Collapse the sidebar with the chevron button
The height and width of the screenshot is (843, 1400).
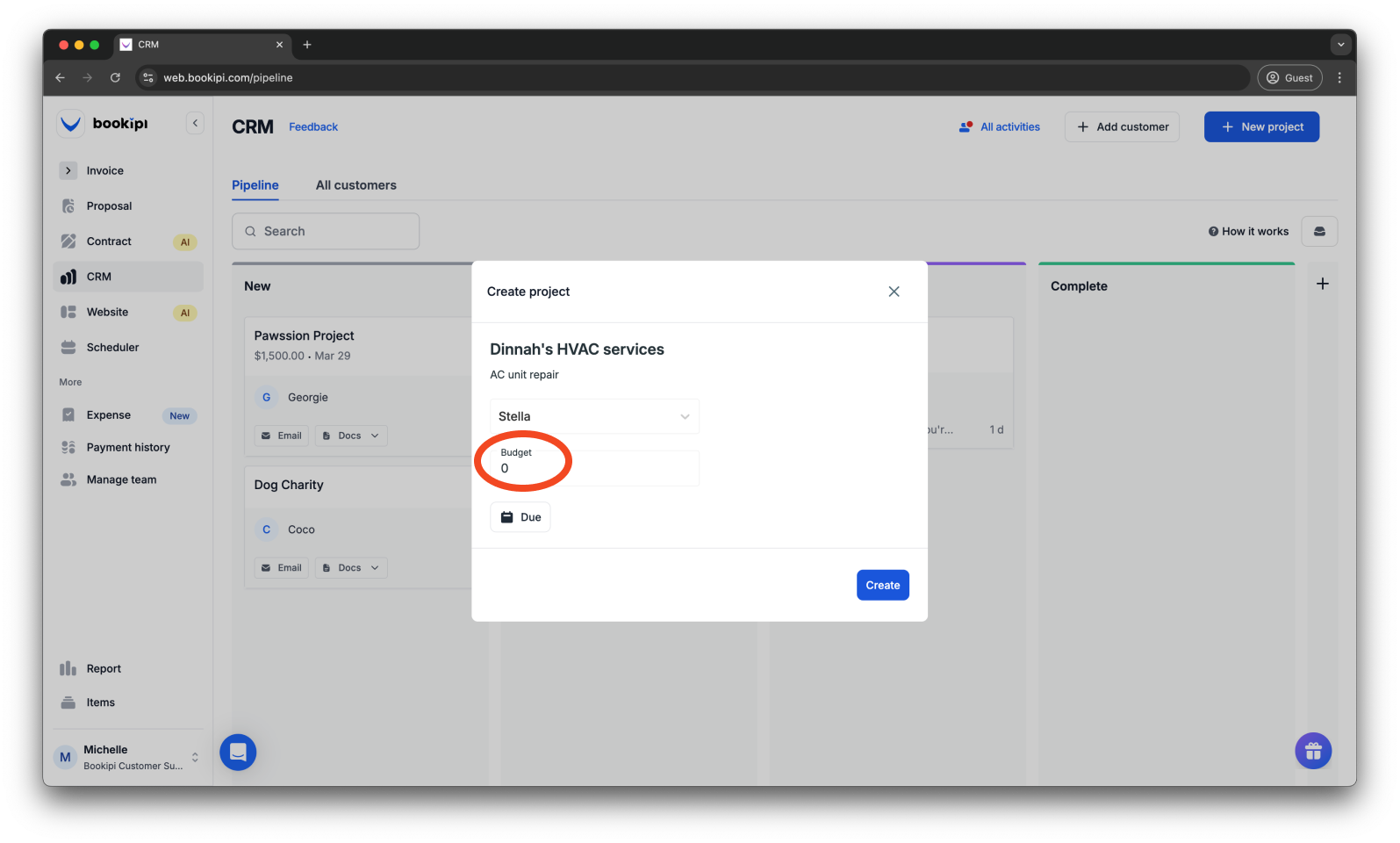195,124
